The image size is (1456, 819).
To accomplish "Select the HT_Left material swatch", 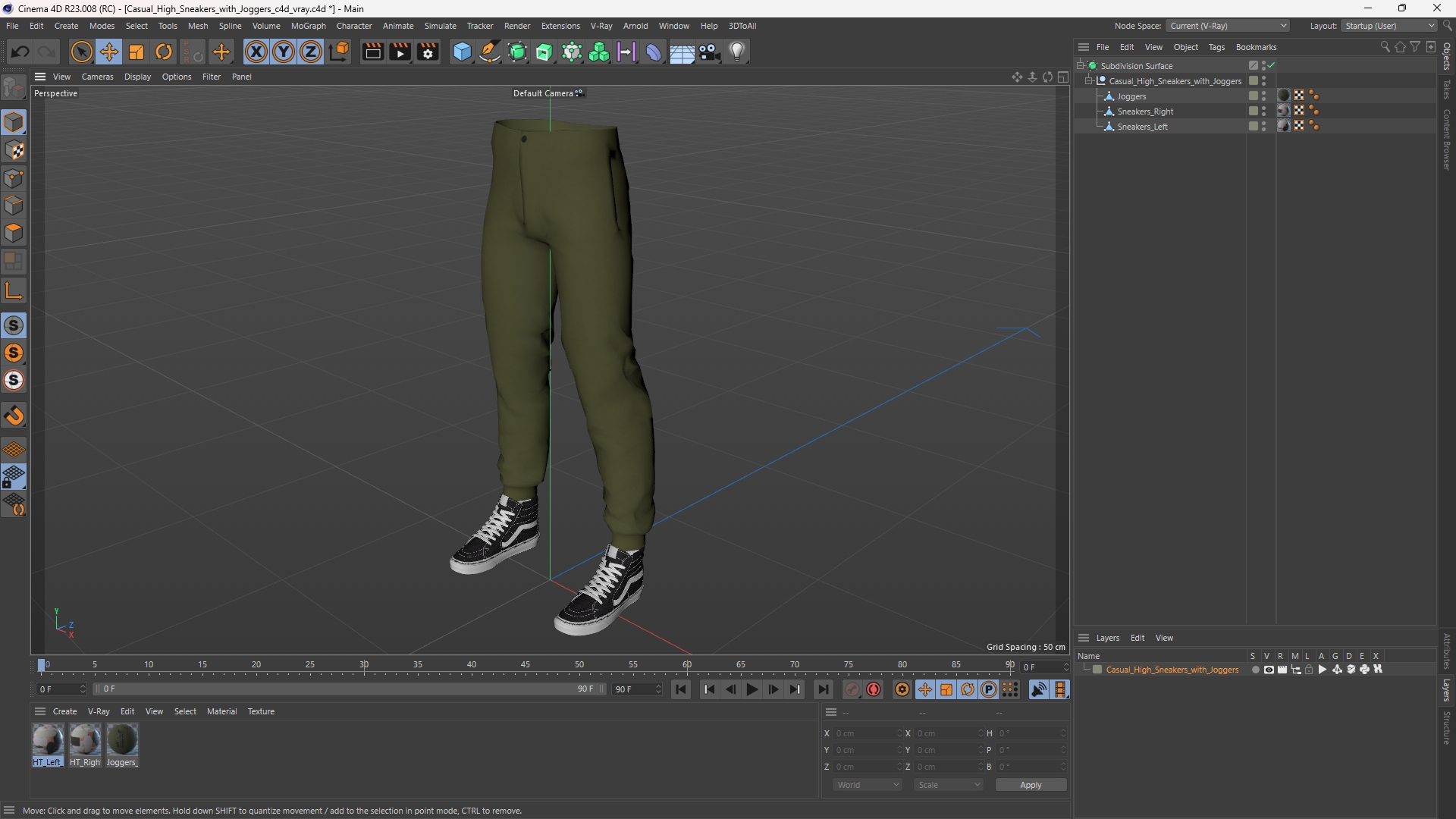I will pos(47,740).
